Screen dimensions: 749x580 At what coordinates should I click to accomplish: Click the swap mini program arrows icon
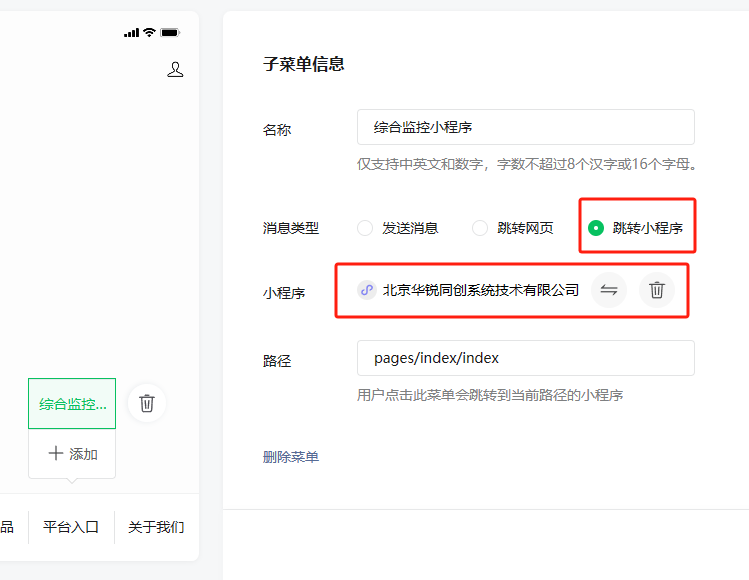609,290
